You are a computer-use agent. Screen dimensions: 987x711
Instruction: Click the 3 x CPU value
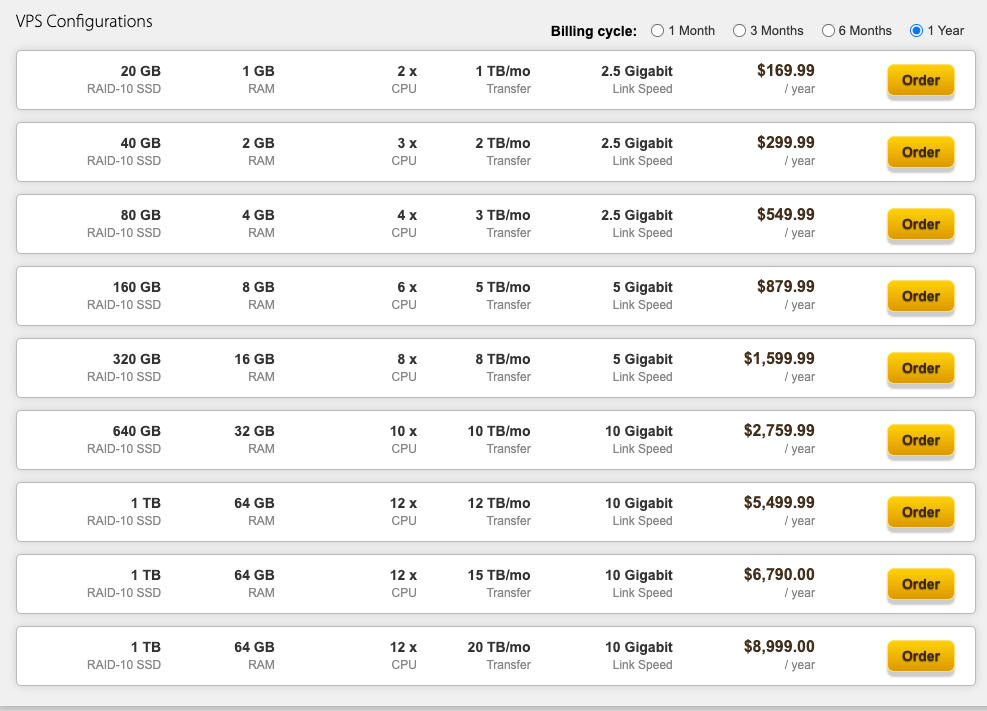tap(407, 143)
